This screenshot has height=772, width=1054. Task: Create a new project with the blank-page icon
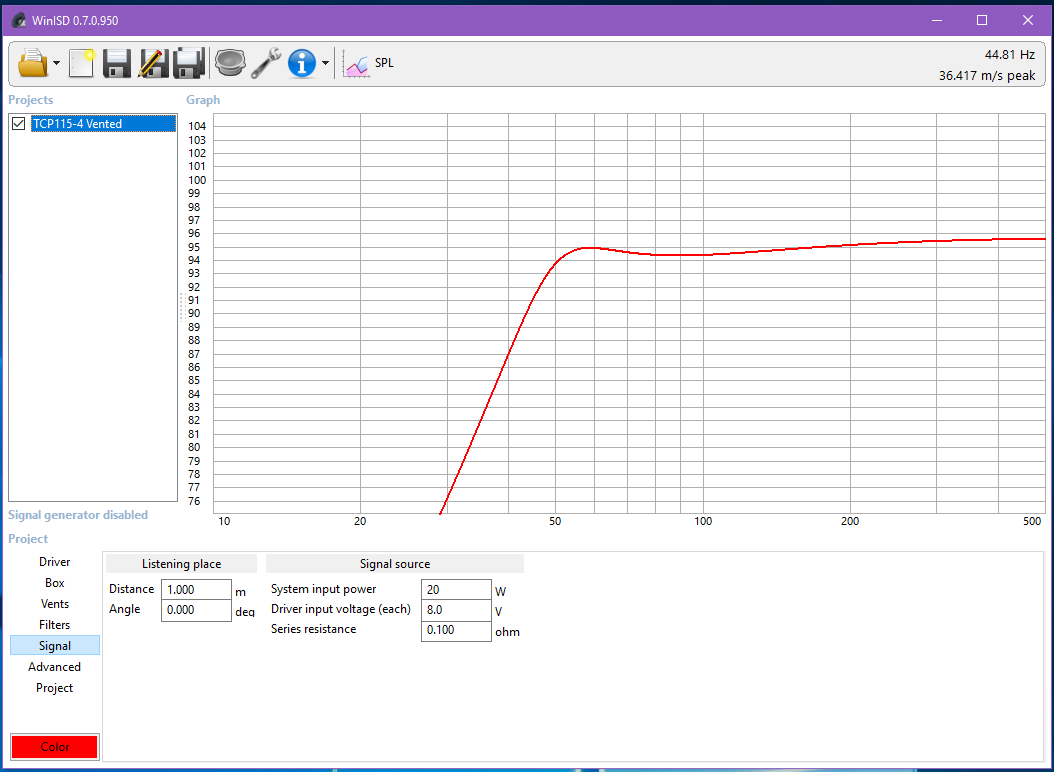(x=81, y=63)
